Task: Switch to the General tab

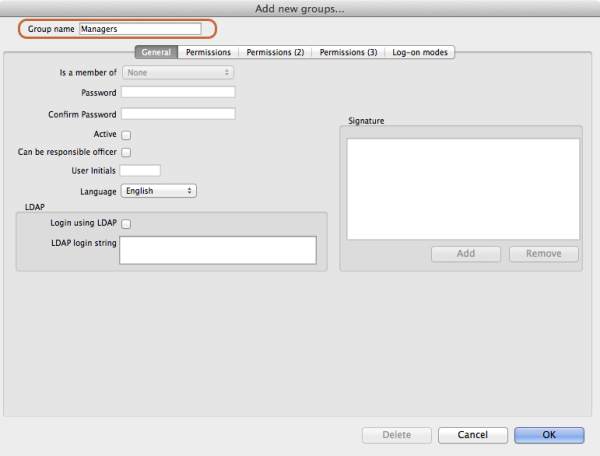Action: (x=156, y=52)
